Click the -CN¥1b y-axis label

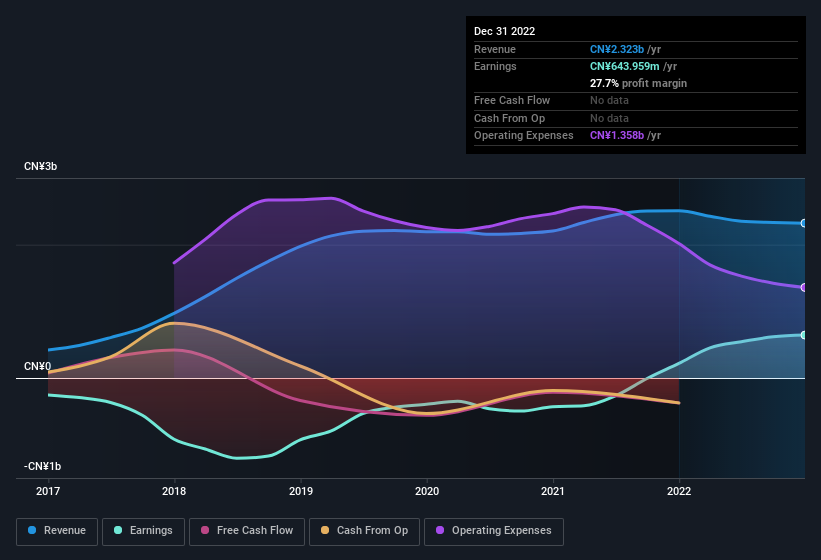(42, 466)
